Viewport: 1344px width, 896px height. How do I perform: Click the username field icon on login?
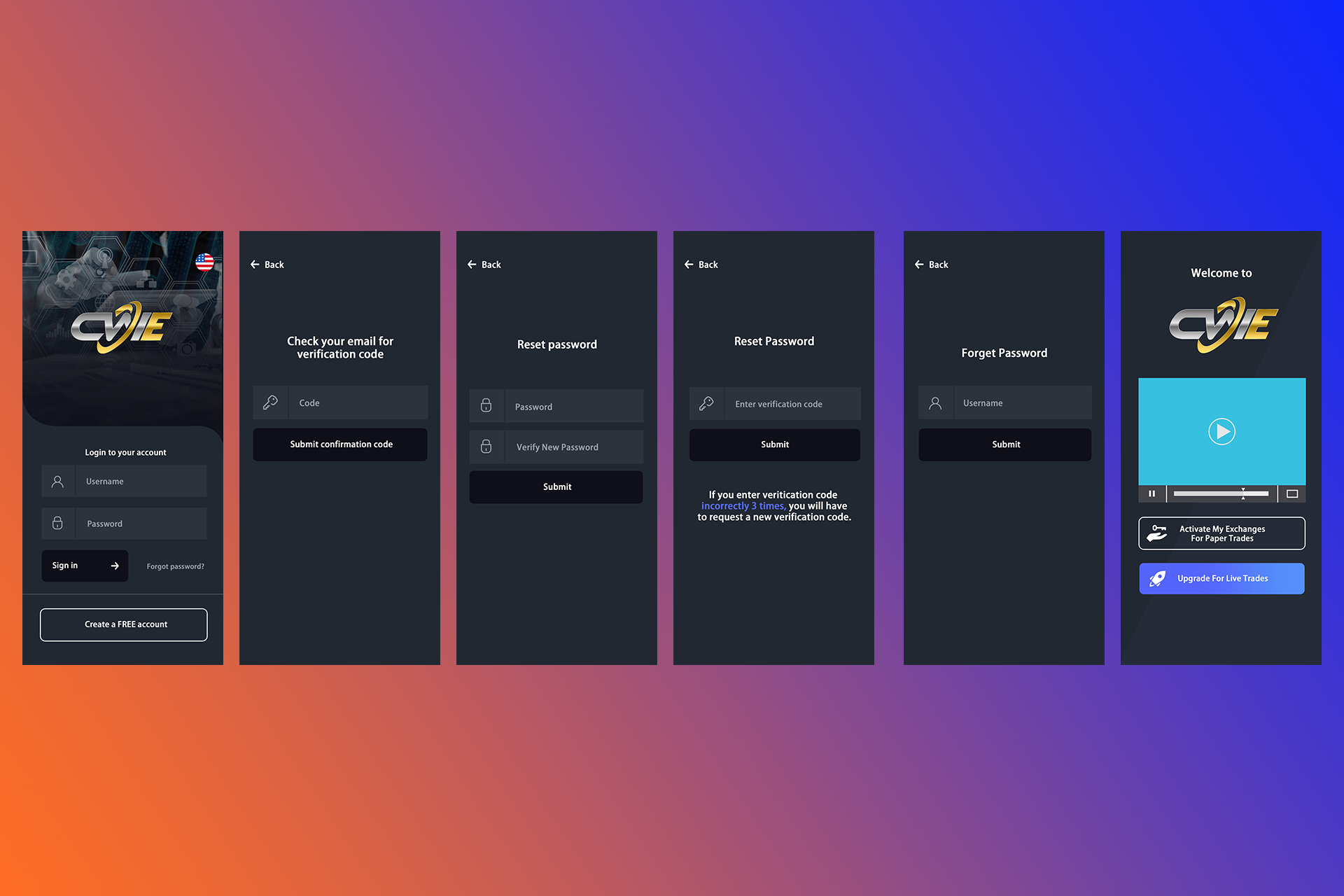[57, 480]
